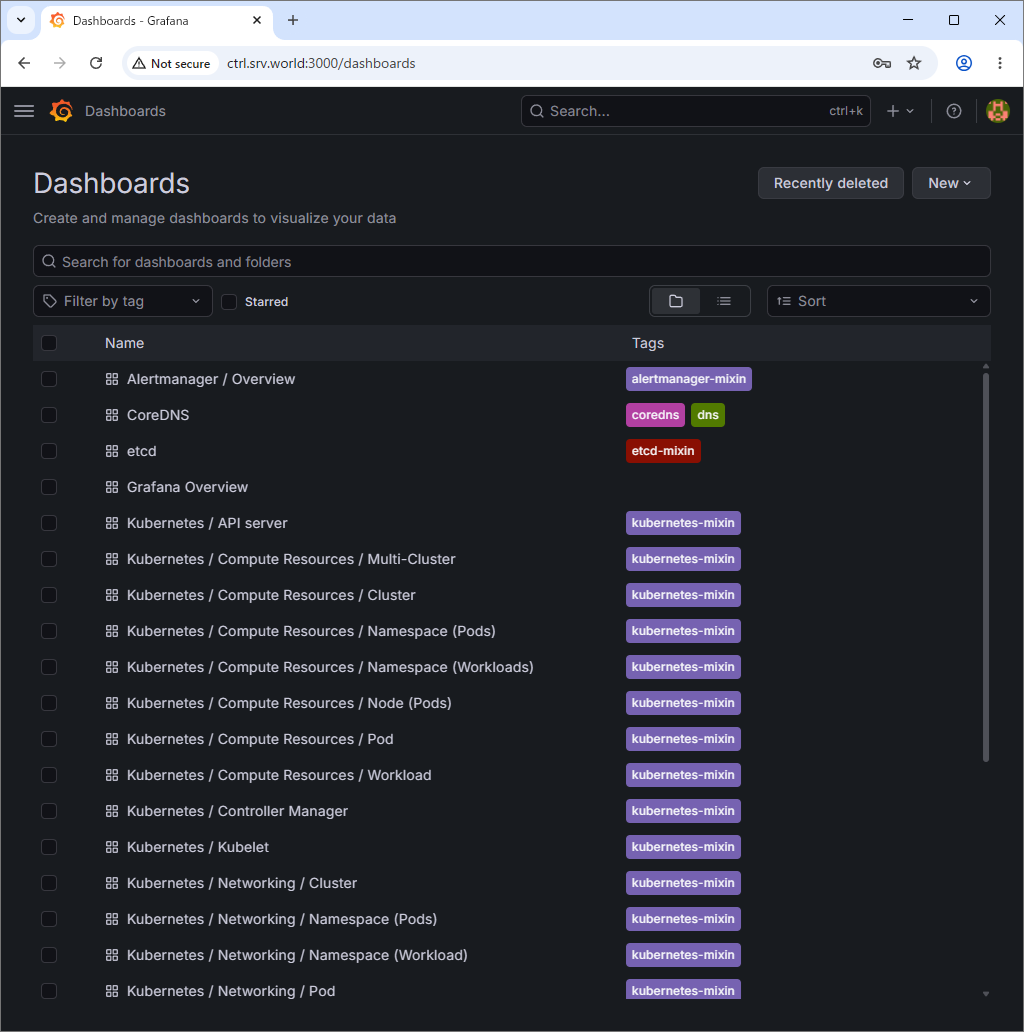Switch to folder view icon

click(675, 301)
